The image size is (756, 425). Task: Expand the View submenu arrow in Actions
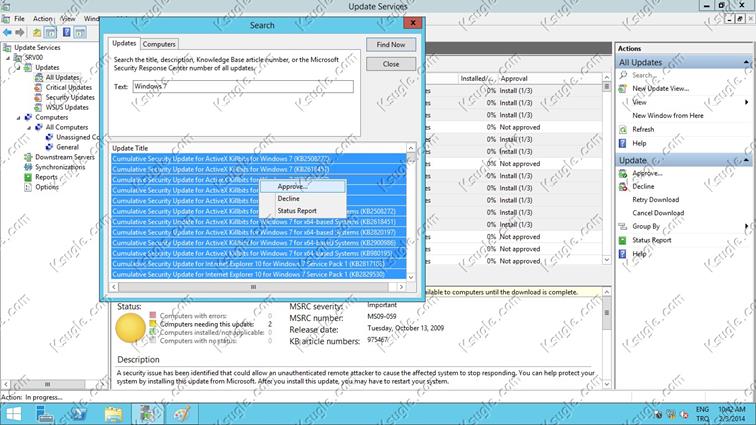click(x=746, y=102)
